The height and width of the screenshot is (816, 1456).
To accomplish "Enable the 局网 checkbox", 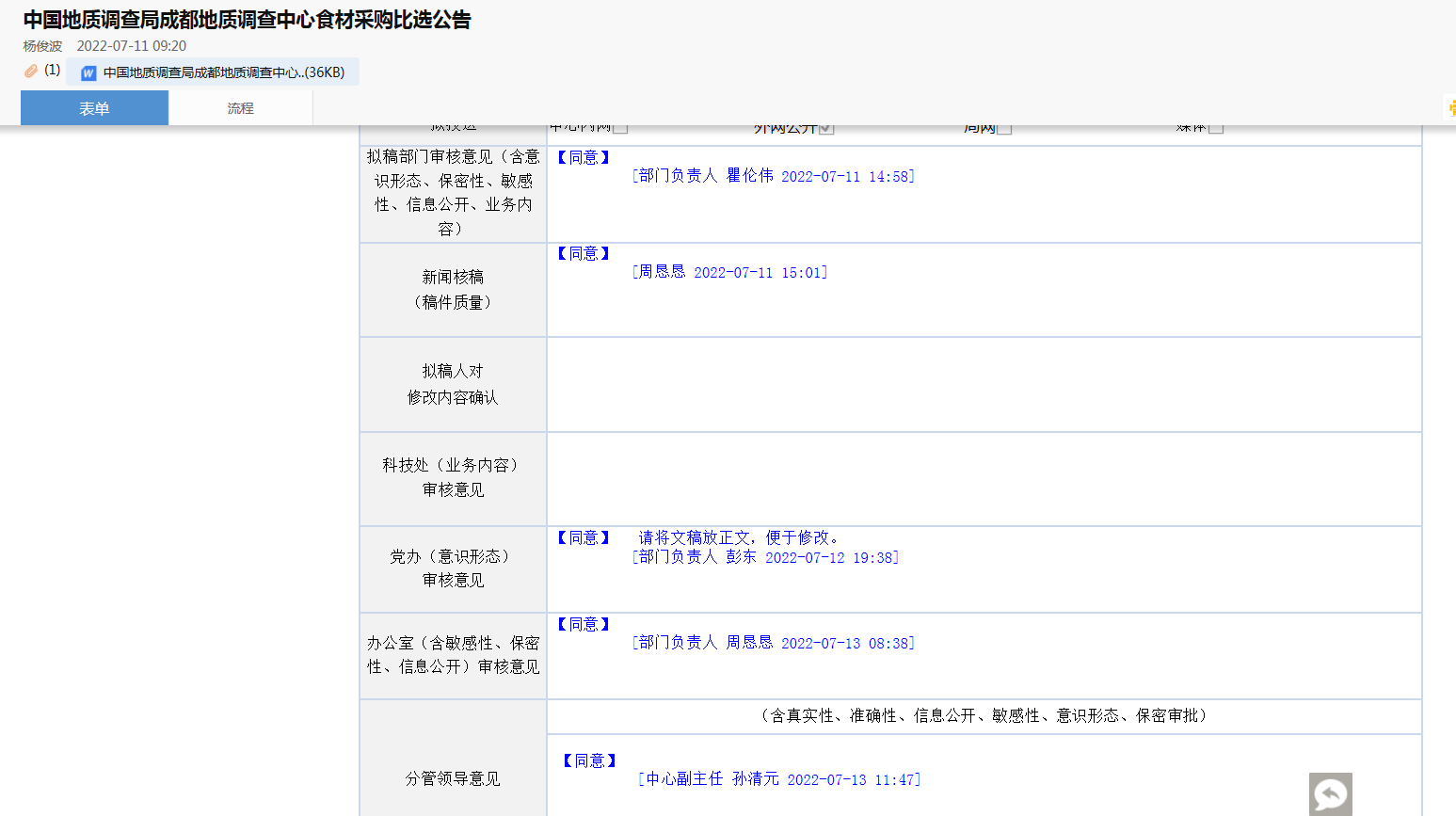I will click(x=1004, y=128).
